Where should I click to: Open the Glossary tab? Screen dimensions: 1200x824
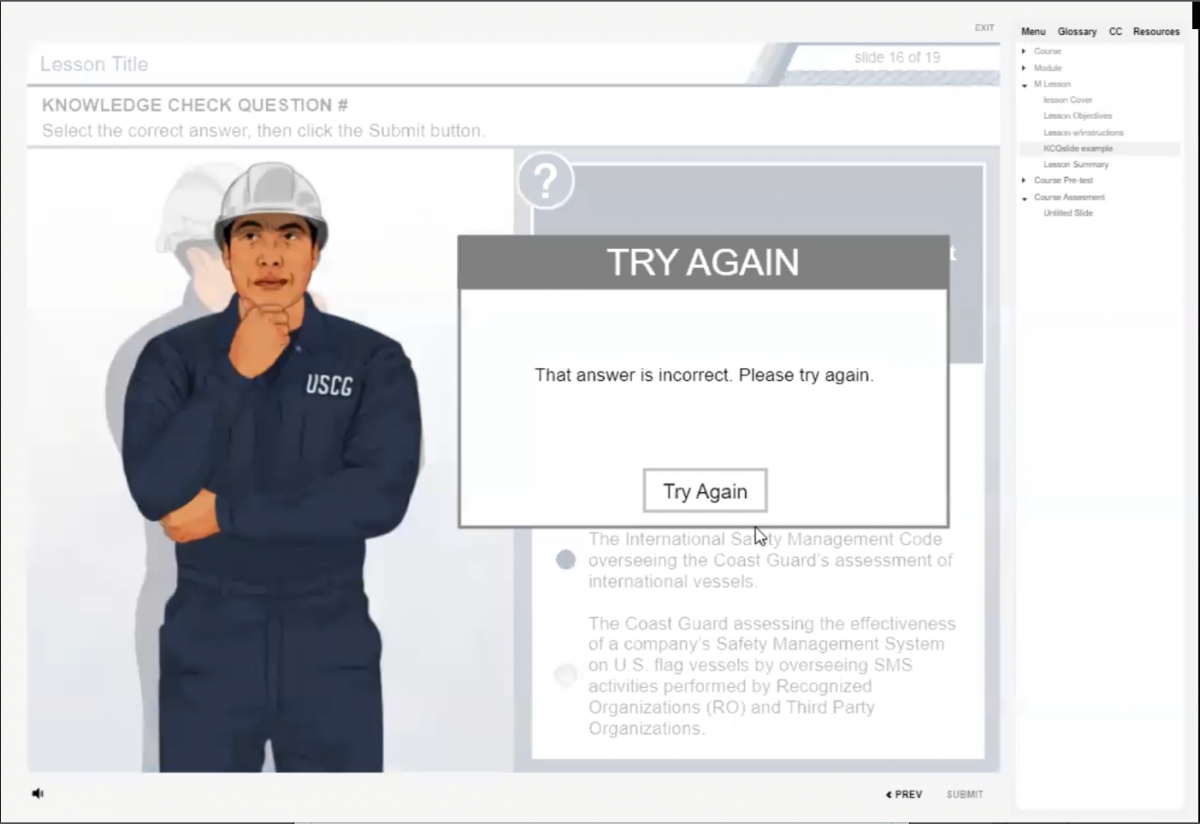pyautogui.click(x=1077, y=32)
